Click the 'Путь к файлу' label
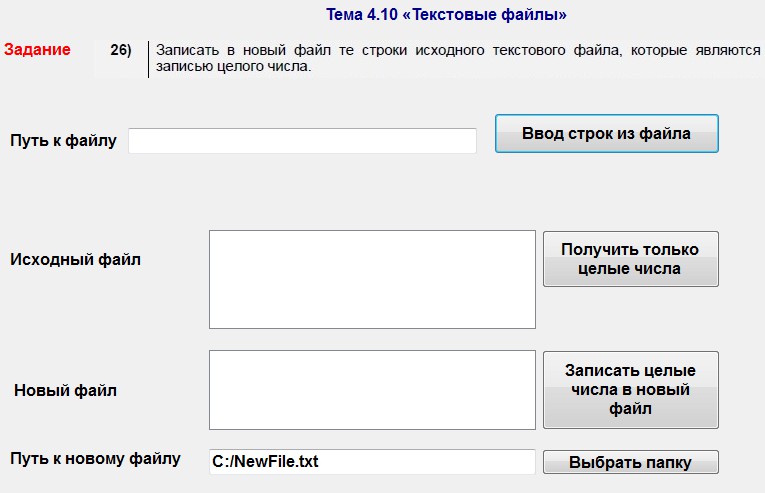765x493 pixels. [63, 141]
